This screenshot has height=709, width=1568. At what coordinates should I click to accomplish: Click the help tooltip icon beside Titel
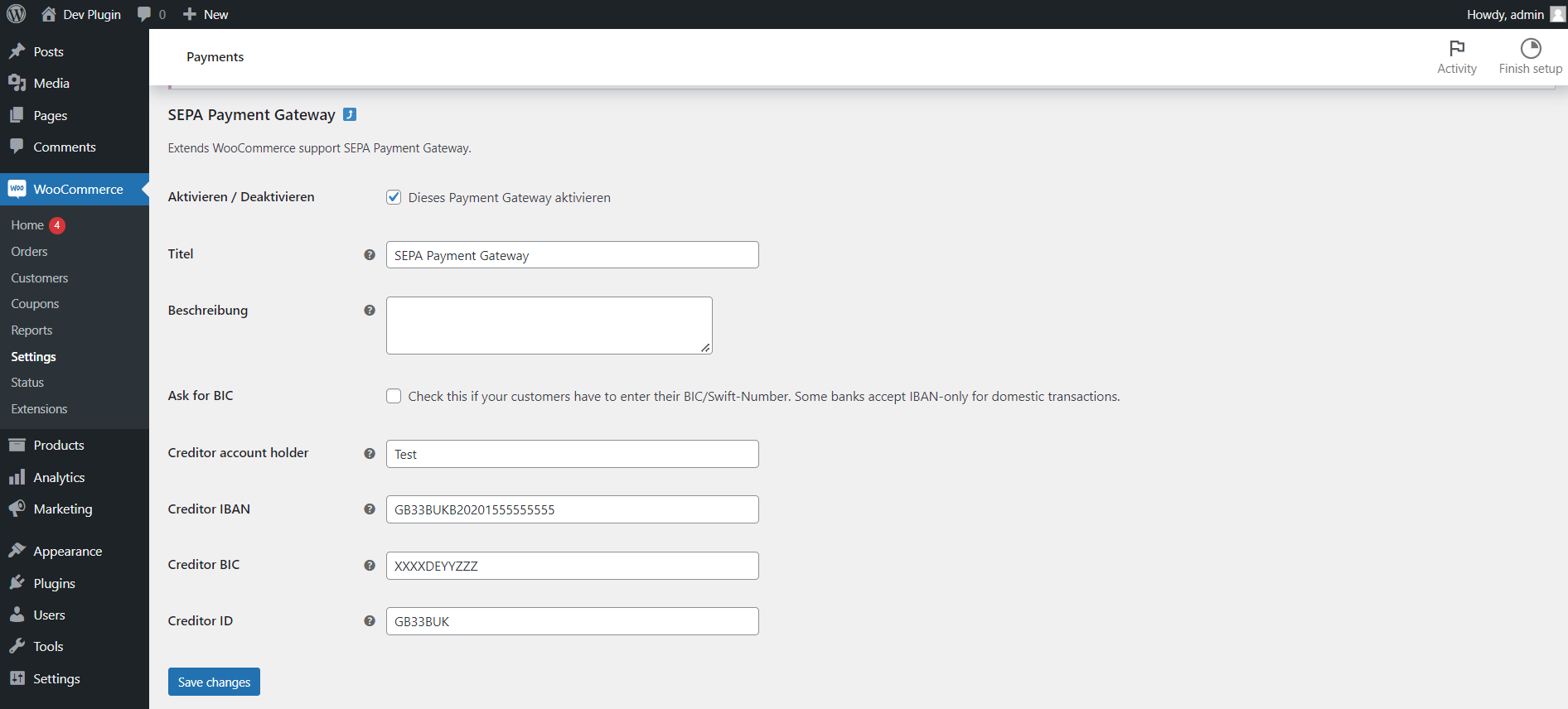370,255
